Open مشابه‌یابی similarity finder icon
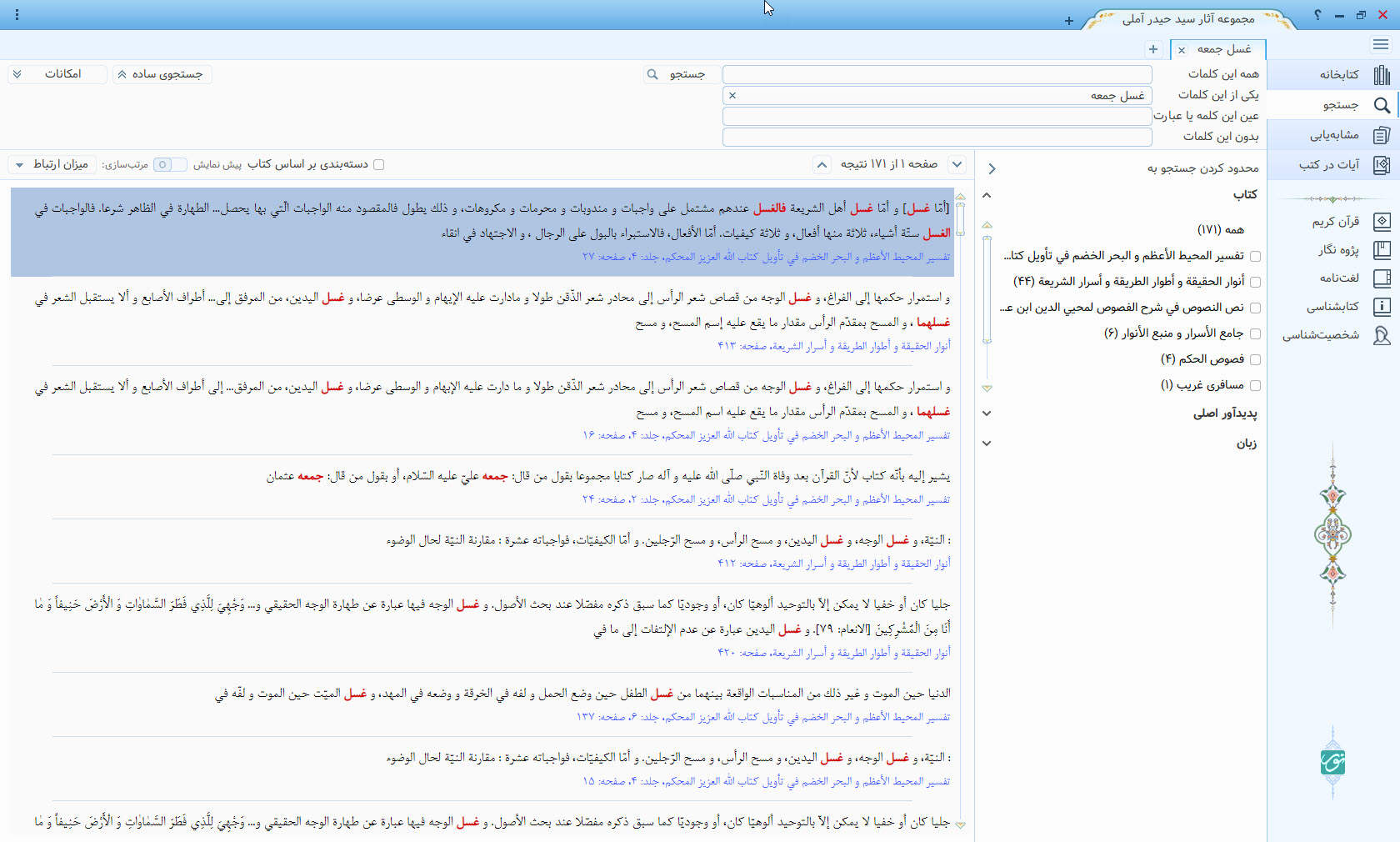Viewport: 1400px width, 842px height. point(1381,135)
